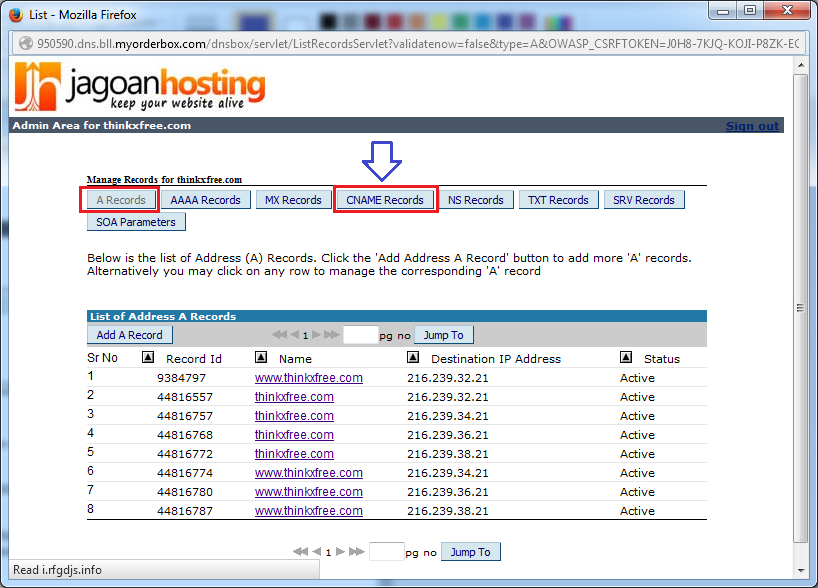818x588 pixels.
Task: Sort by Destination IP Address arrow icon
Action: click(413, 357)
